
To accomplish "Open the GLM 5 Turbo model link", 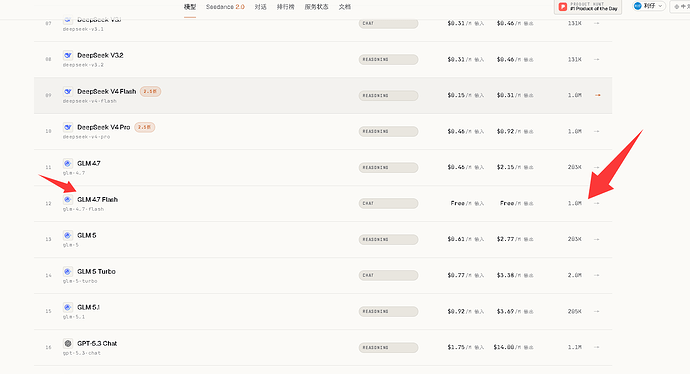I will tap(96, 271).
